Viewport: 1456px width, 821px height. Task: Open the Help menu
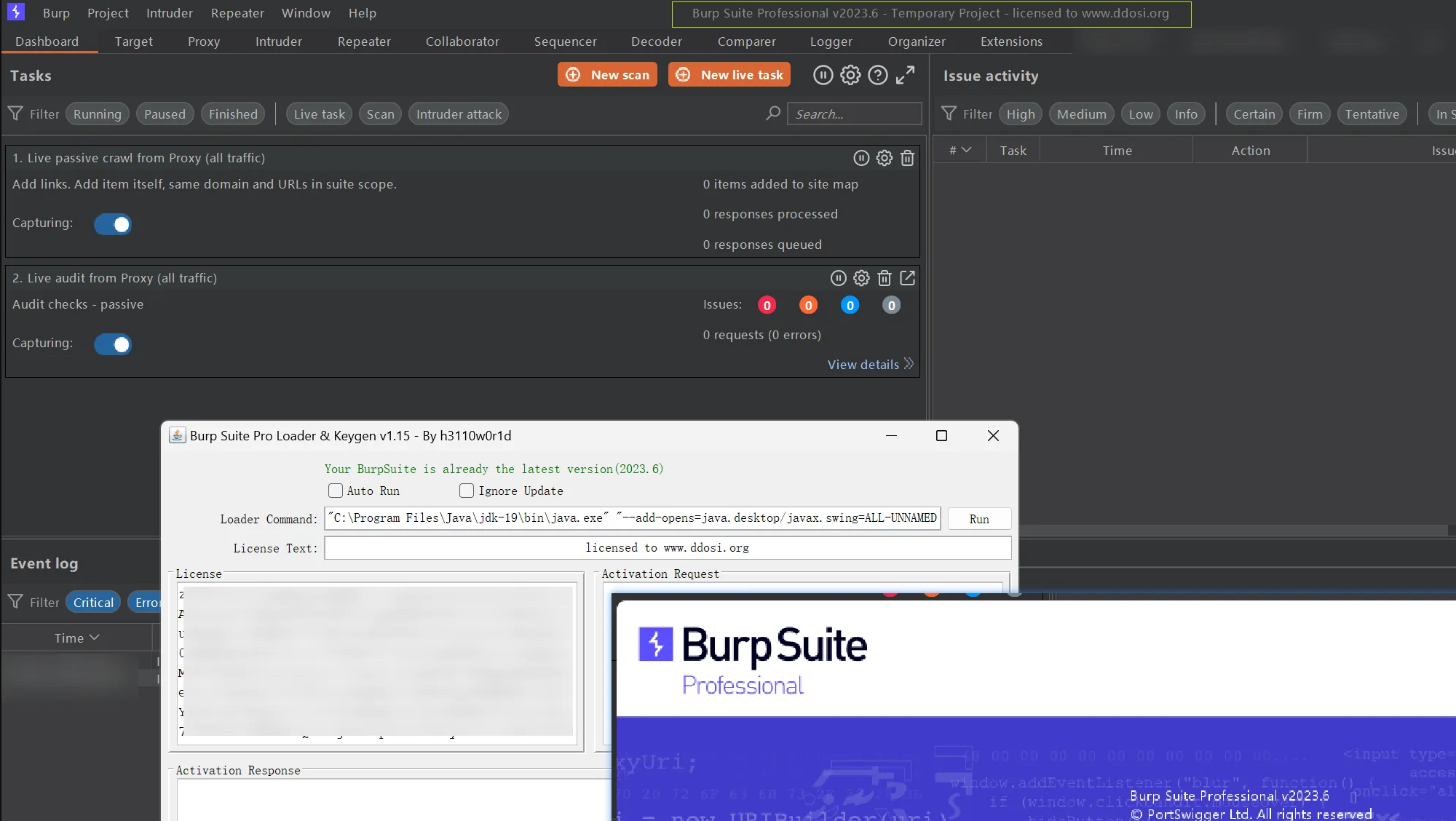point(362,13)
